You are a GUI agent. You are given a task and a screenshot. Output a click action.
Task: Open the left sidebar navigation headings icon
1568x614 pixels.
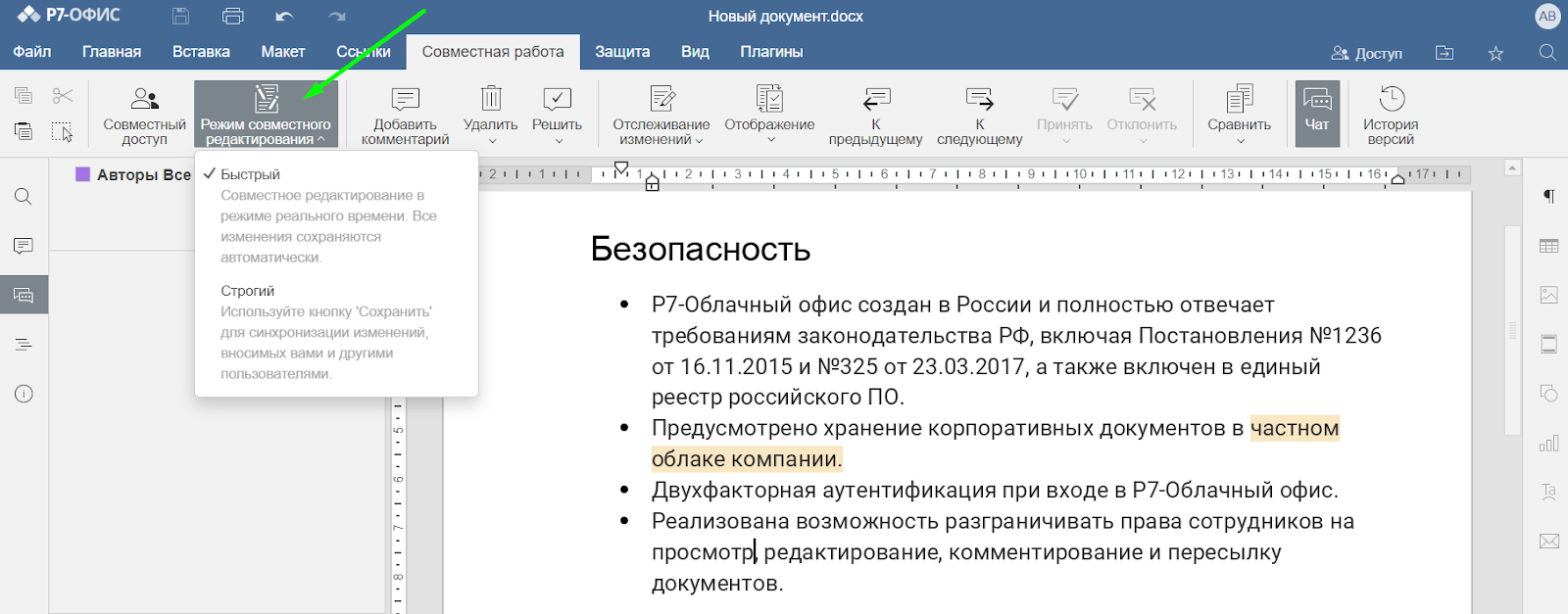[x=24, y=345]
